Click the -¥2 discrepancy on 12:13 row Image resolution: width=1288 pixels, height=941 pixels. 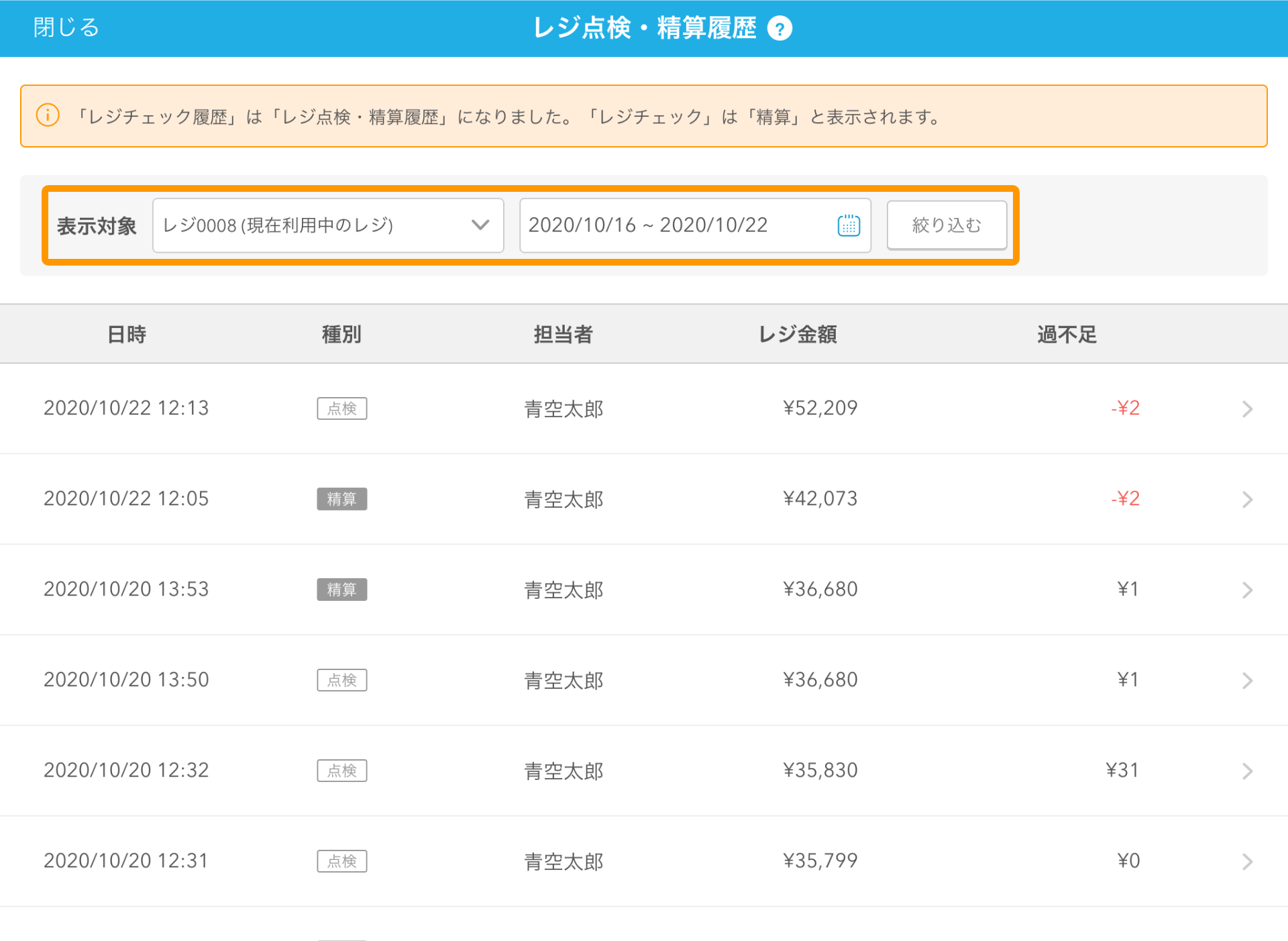[1125, 408]
